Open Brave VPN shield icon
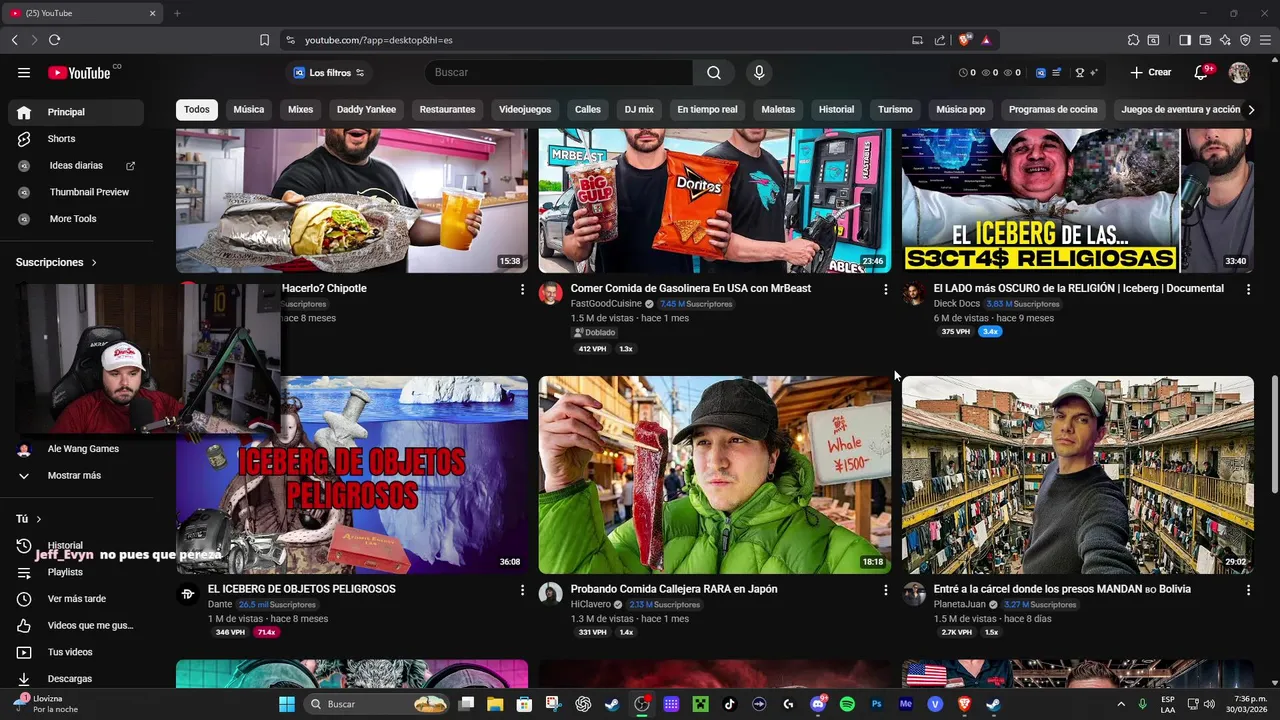 coord(1245,40)
